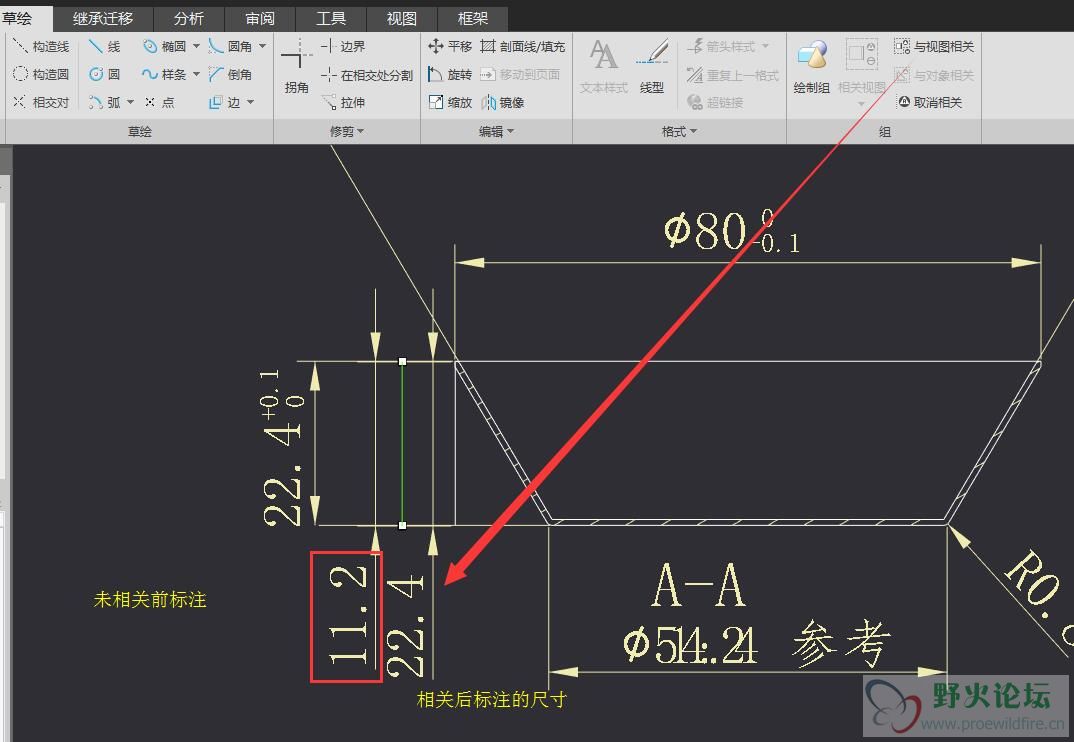This screenshot has height=742, width=1074.
Task: Expand the 箭头样式 arrow style dropdown
Action: coord(765,47)
